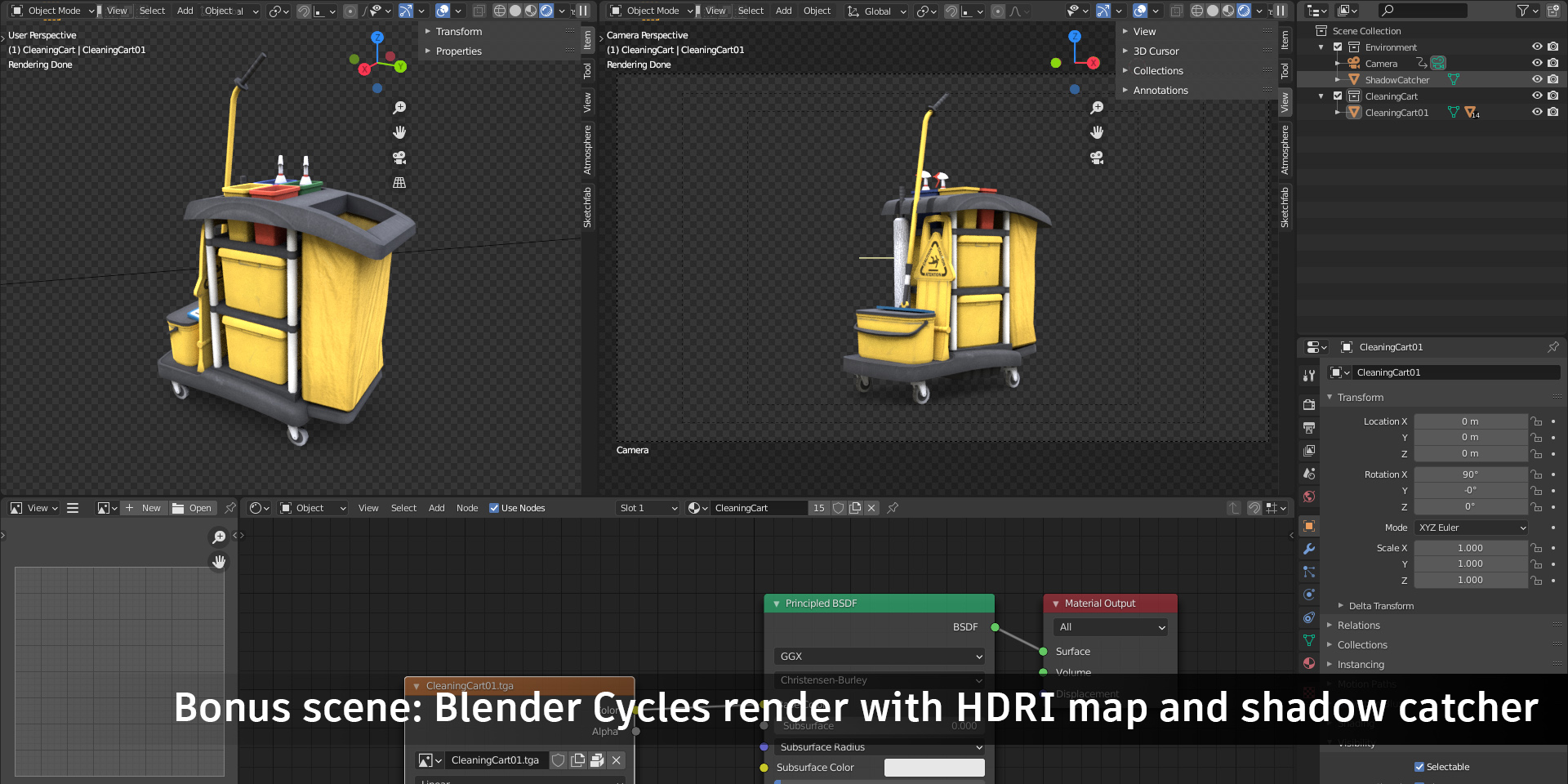Open Object menu in right viewport header

pyautogui.click(x=817, y=11)
